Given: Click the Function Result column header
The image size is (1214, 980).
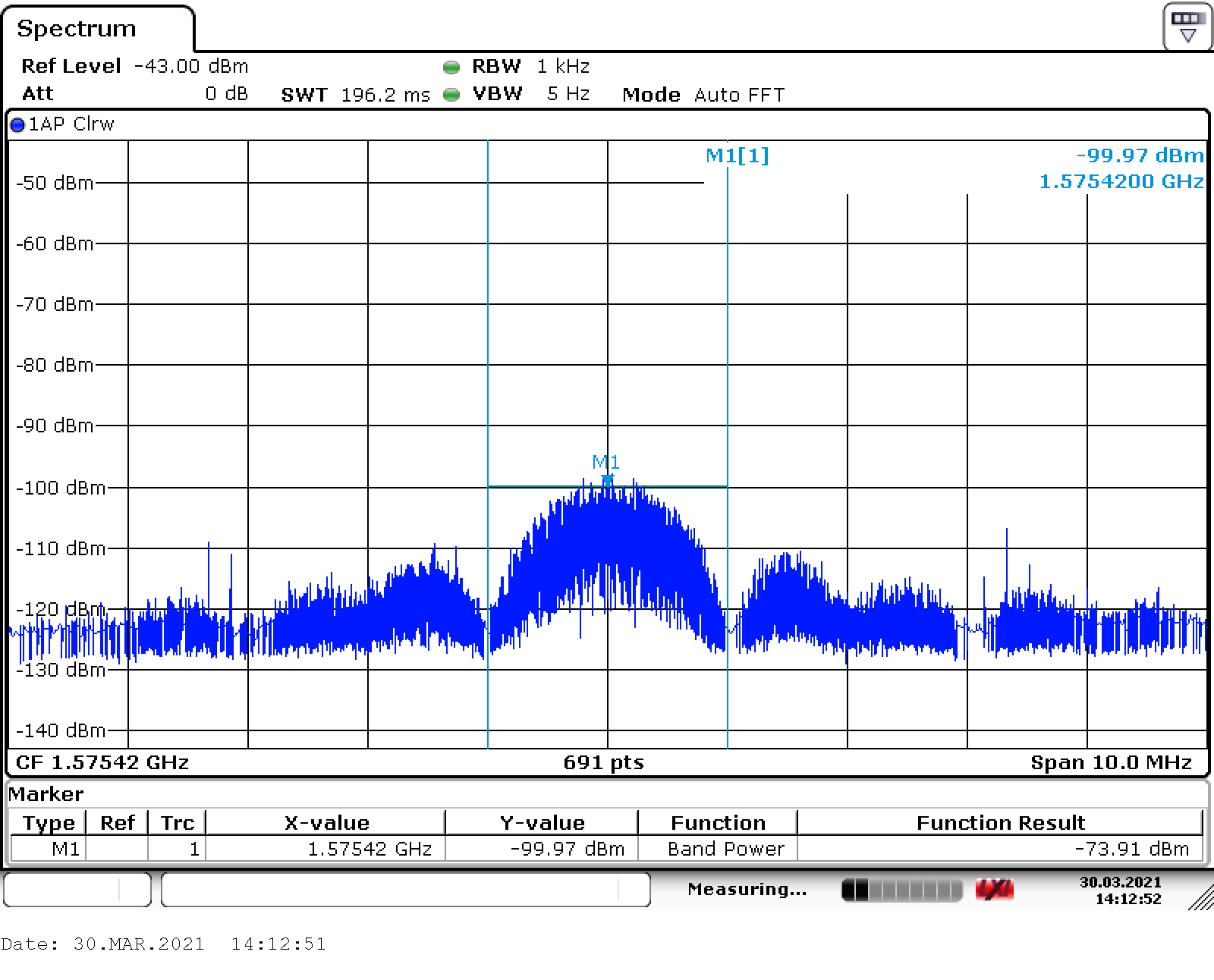Looking at the screenshot, I should [1000, 823].
